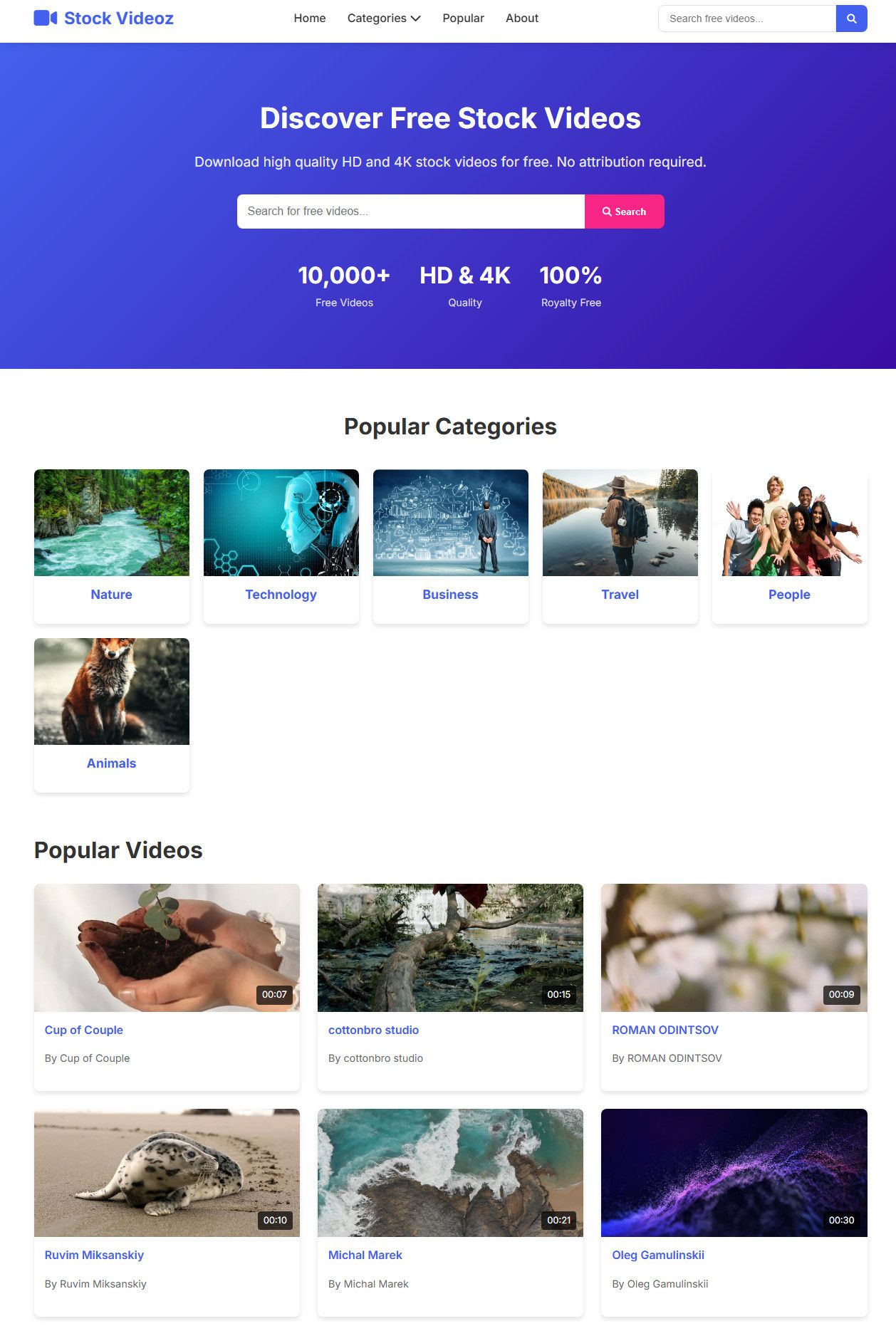Go to the Popular menu item
This screenshot has height=1326, width=896.
pyautogui.click(x=463, y=19)
